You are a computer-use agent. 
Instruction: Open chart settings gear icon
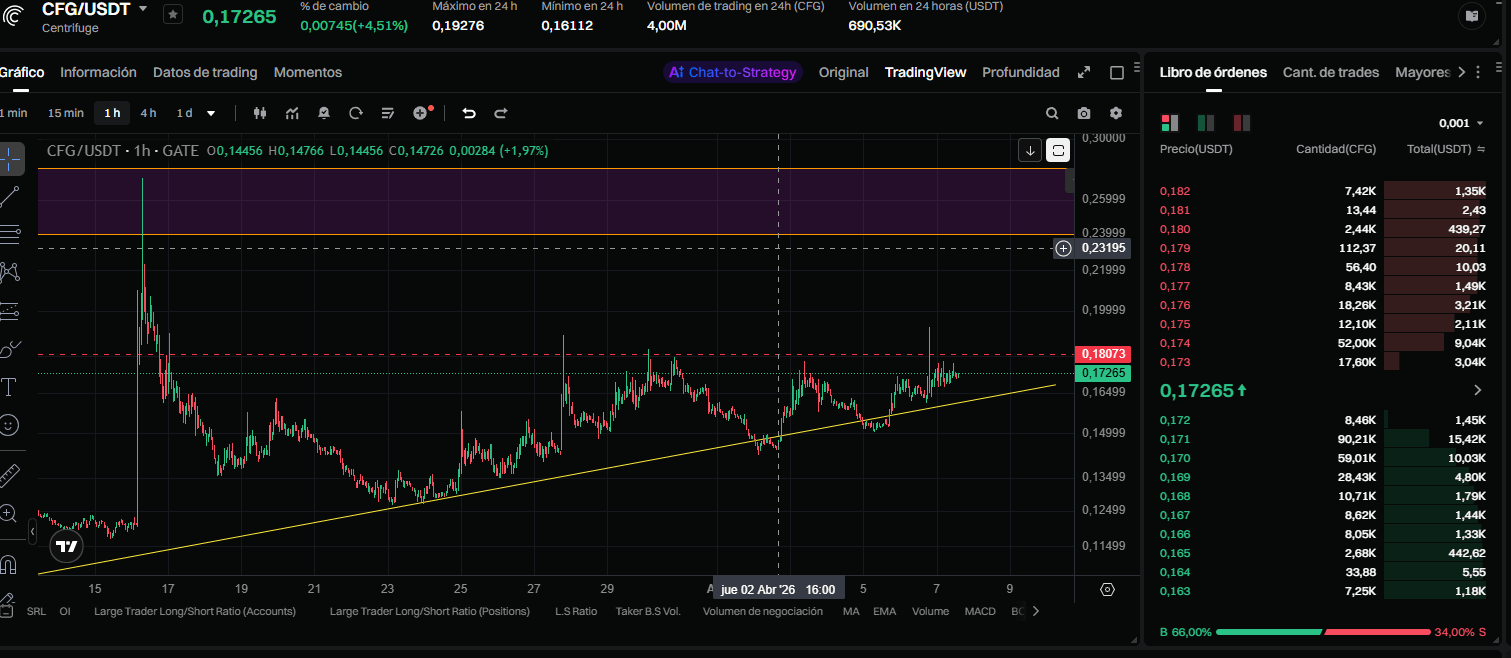point(1116,113)
